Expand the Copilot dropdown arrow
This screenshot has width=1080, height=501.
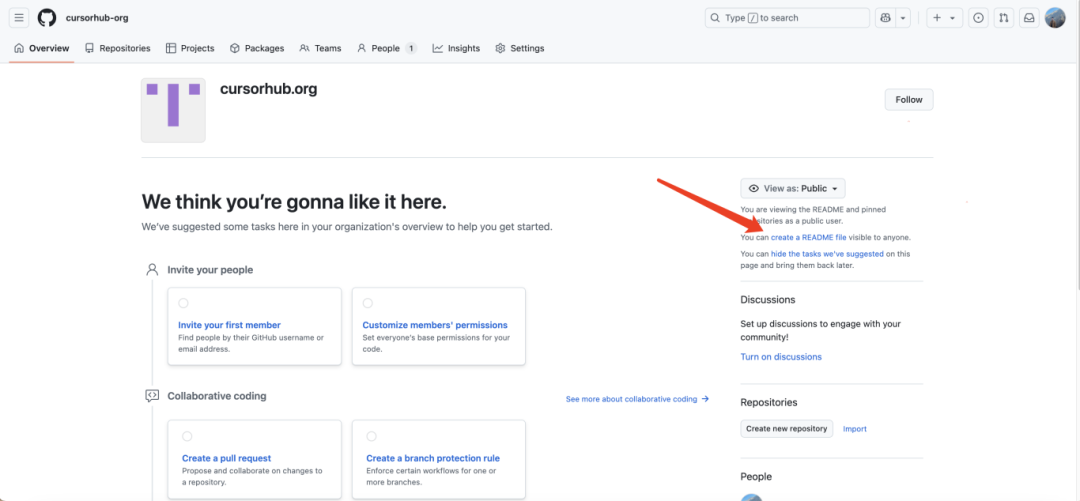click(903, 18)
